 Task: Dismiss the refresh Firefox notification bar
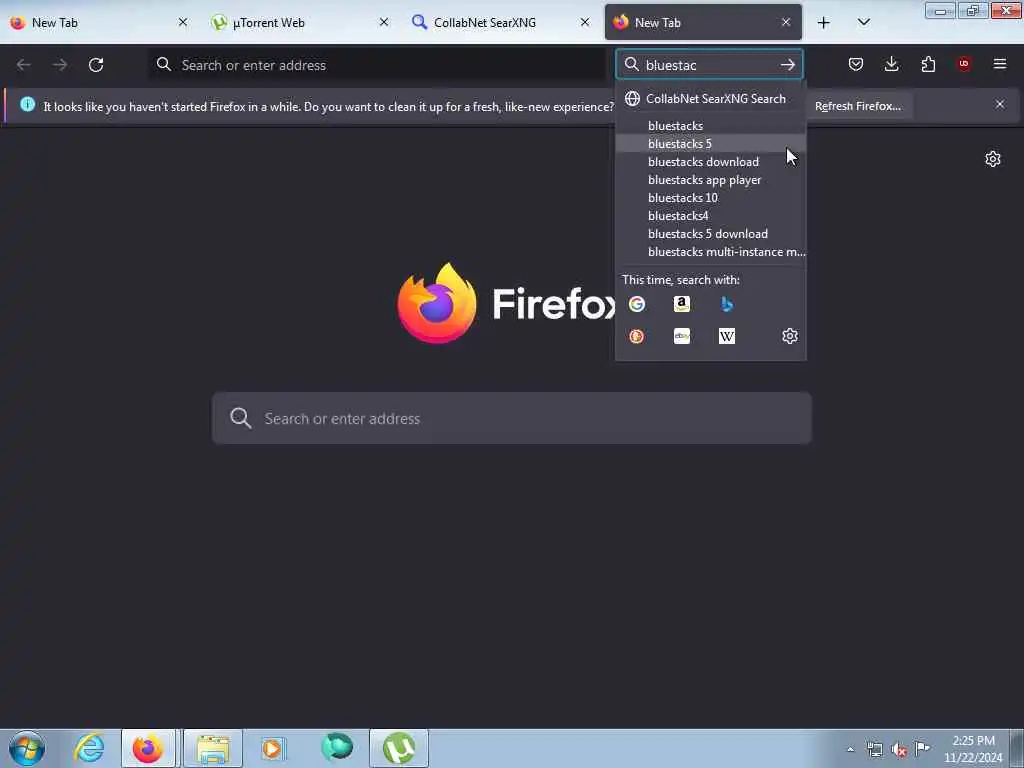tap(1000, 104)
